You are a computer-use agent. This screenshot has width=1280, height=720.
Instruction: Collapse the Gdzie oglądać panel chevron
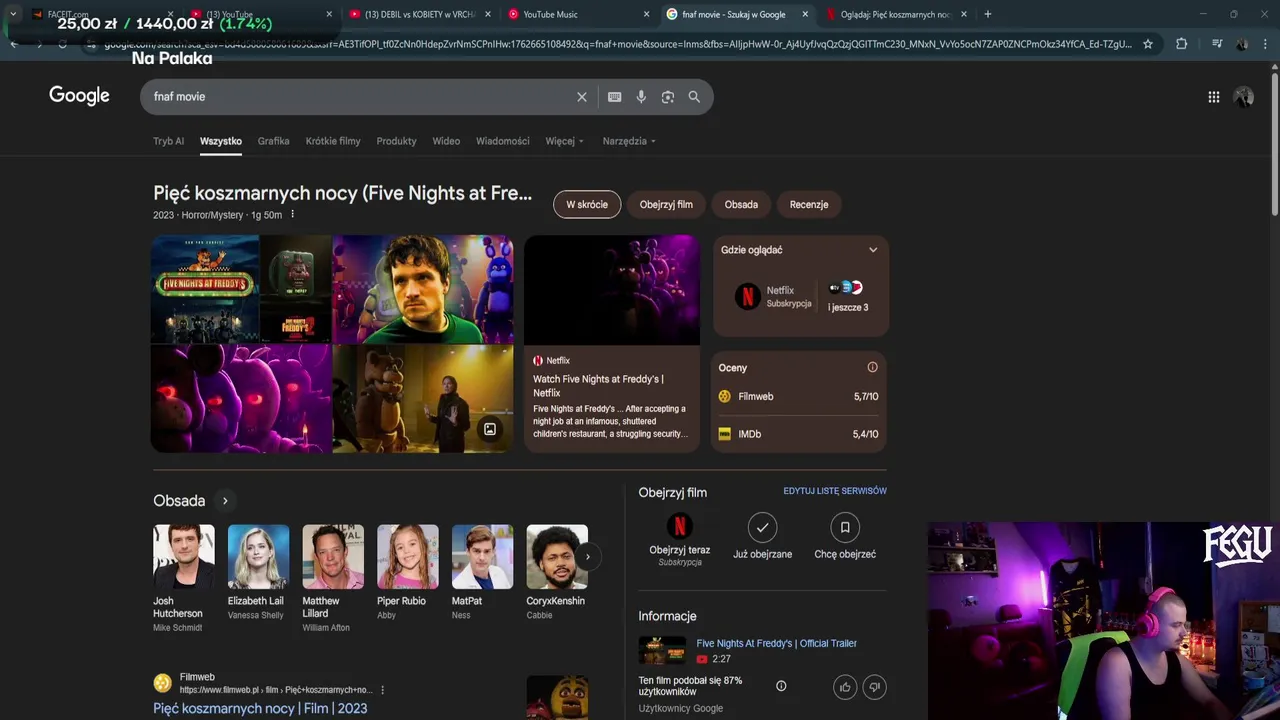[x=872, y=250]
